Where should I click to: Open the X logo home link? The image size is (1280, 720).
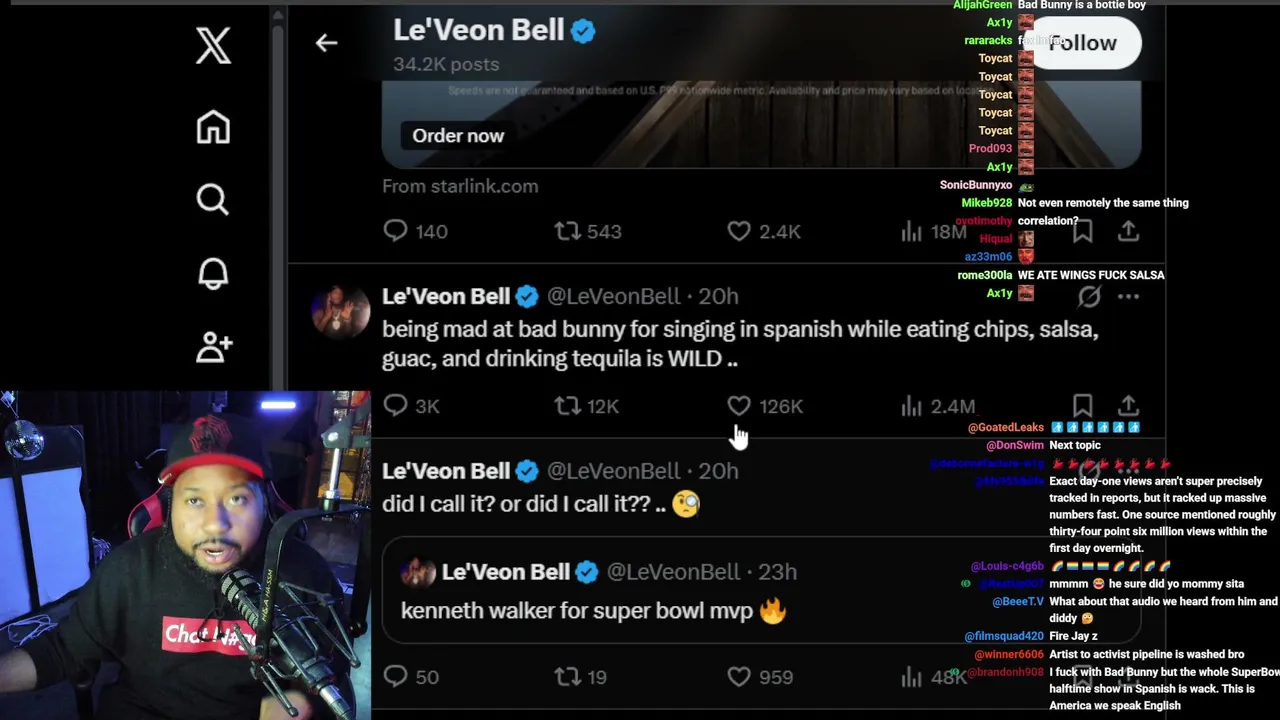click(213, 46)
